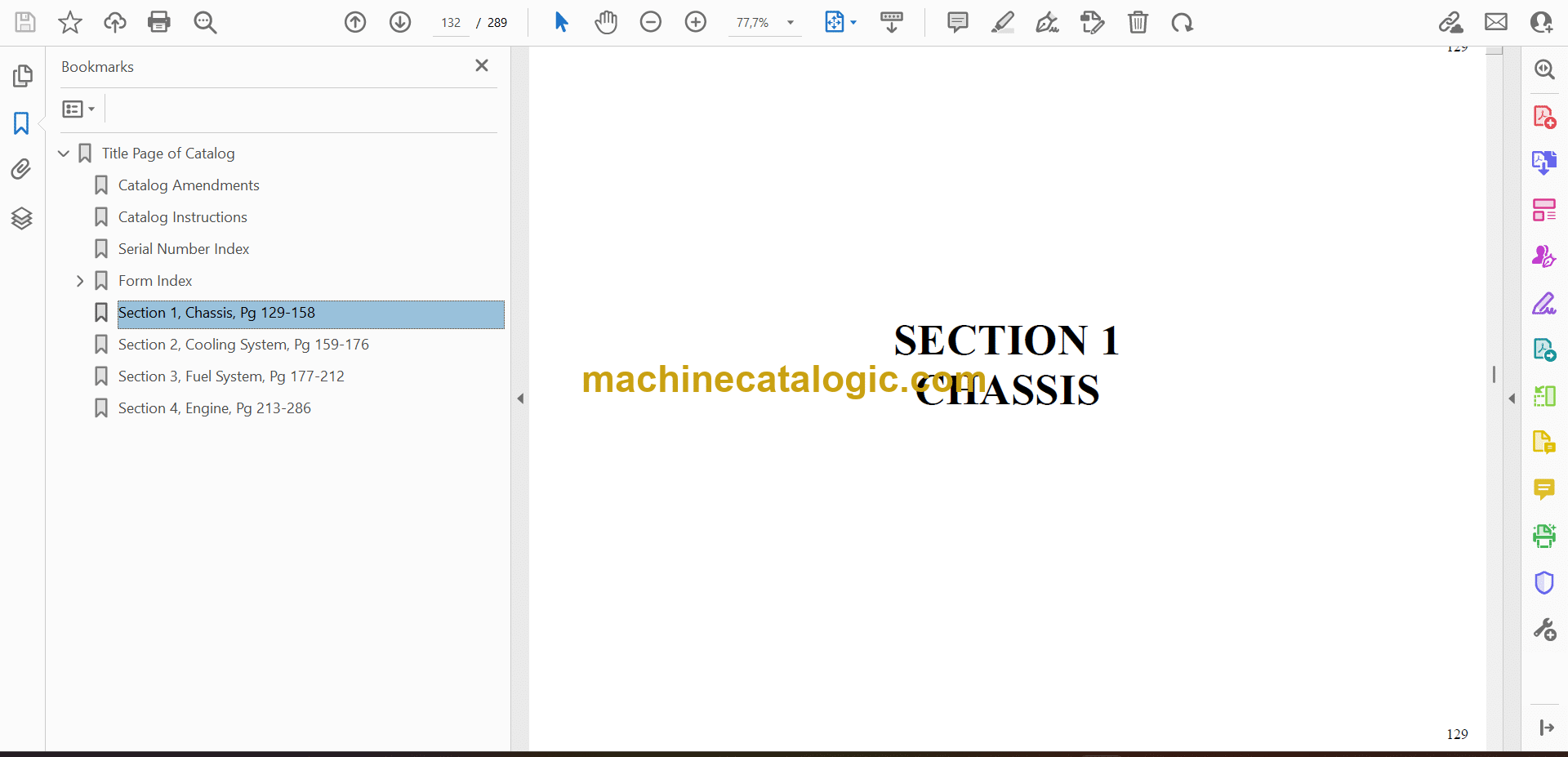1568x757 pixels.
Task: Delete with the trash icon
Action: 1138,22
